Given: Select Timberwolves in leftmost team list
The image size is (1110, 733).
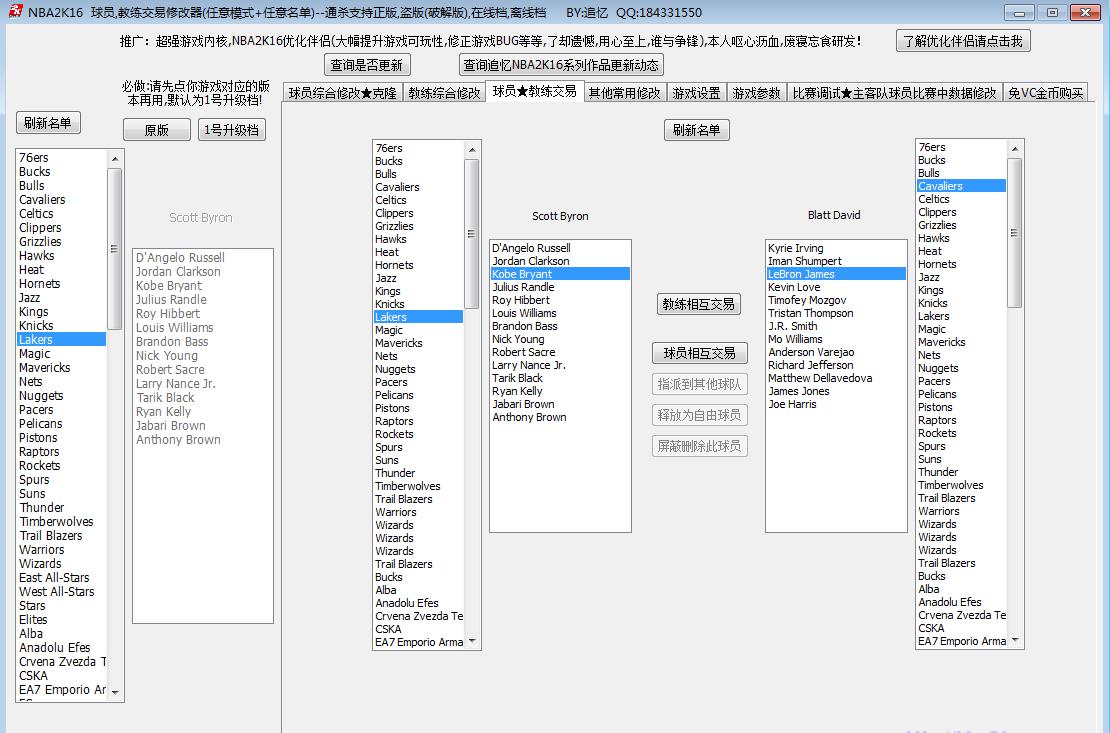Looking at the screenshot, I should (x=61, y=522).
